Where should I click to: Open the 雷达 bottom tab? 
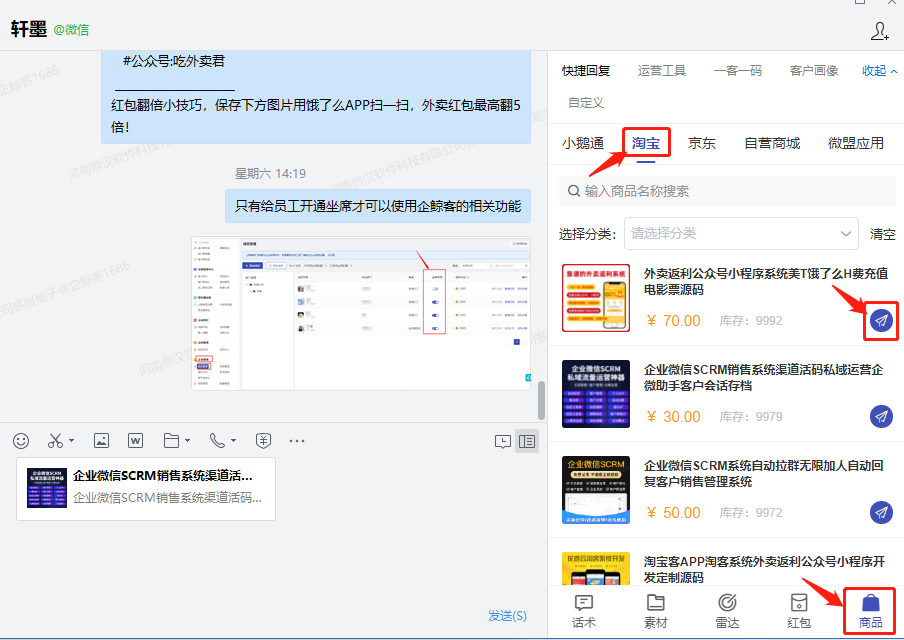727,612
